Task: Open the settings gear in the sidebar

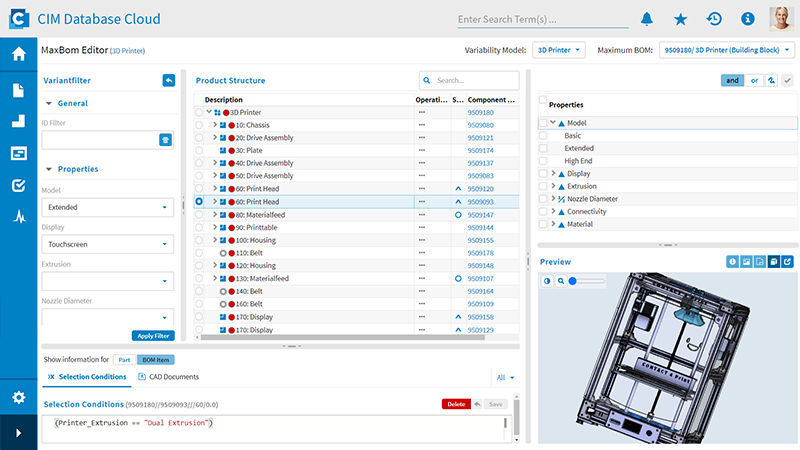Action: (18, 397)
